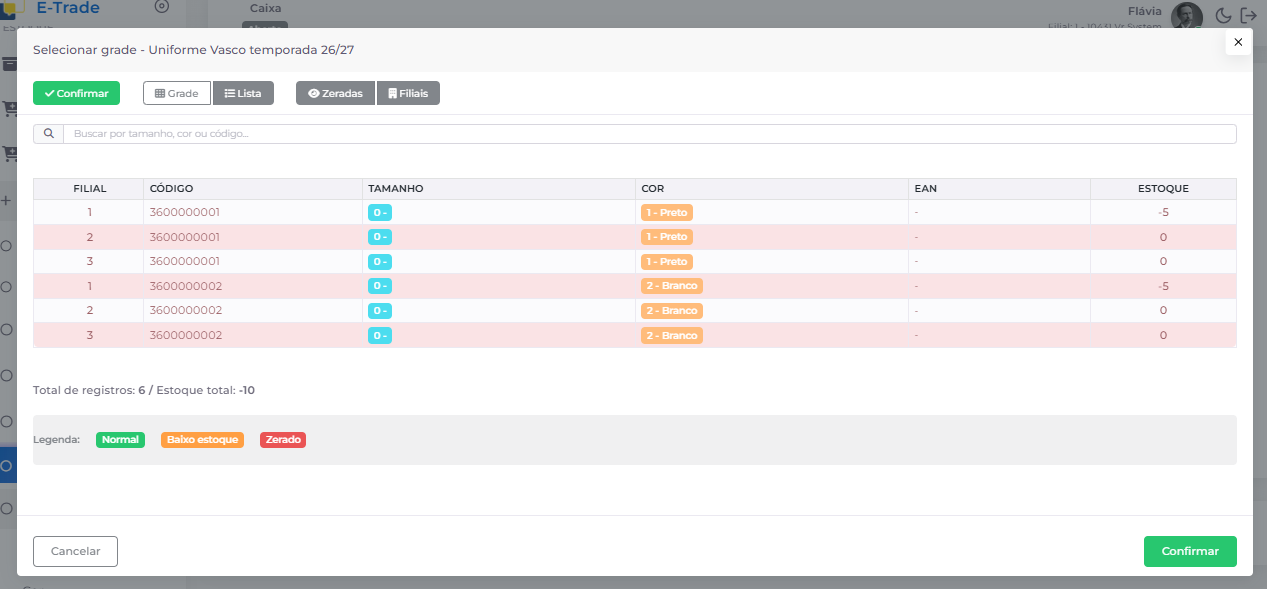Click the search magnifier icon
The height and width of the screenshot is (589, 1267).
pyautogui.click(x=48, y=133)
